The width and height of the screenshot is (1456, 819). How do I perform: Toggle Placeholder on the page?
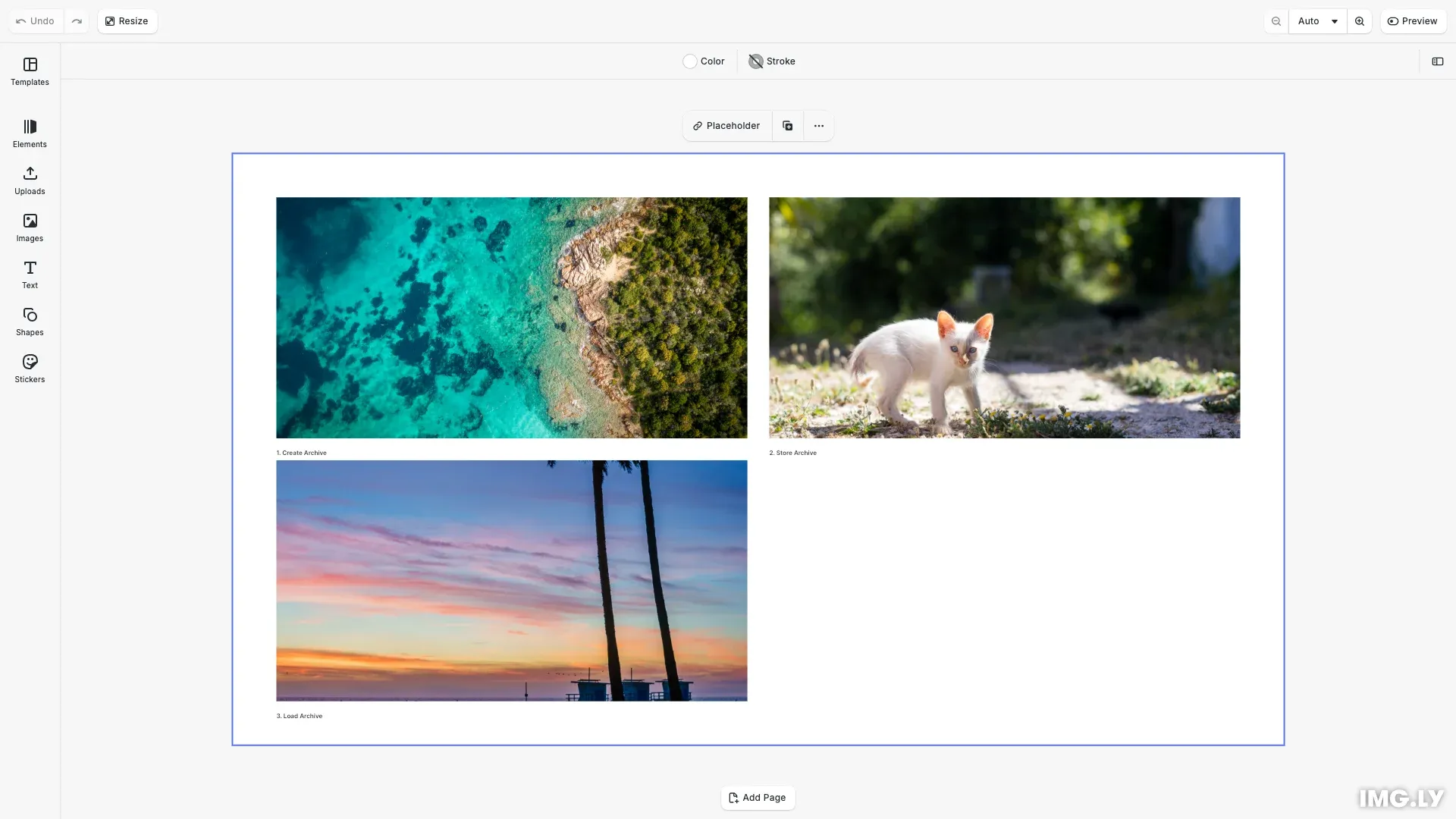click(726, 126)
